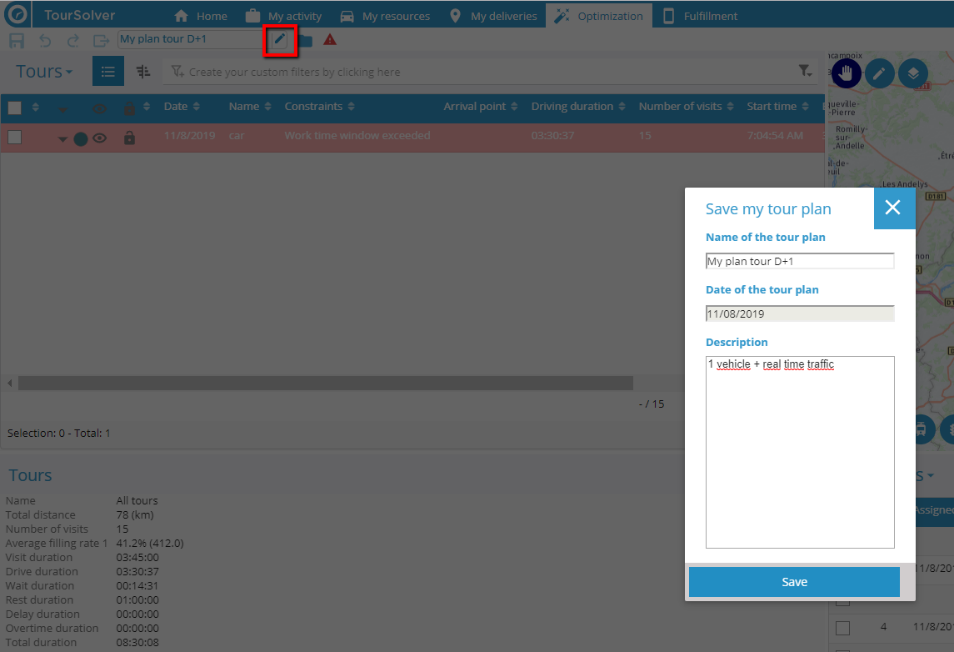Toggle the eye visibility for car tour
Screen dimensions: 954x652
click(x=99, y=139)
